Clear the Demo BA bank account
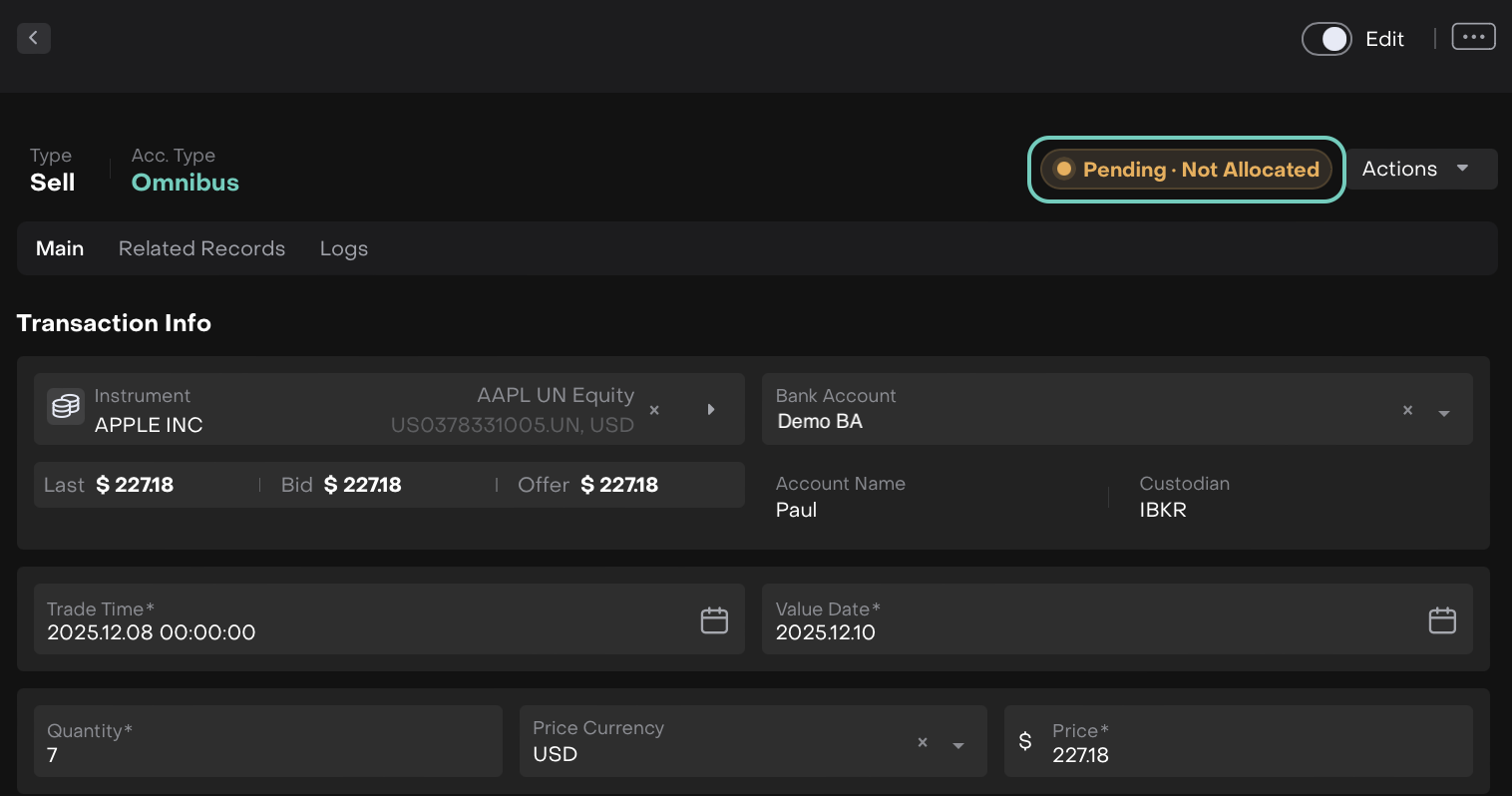The image size is (1512, 796). (x=1407, y=410)
